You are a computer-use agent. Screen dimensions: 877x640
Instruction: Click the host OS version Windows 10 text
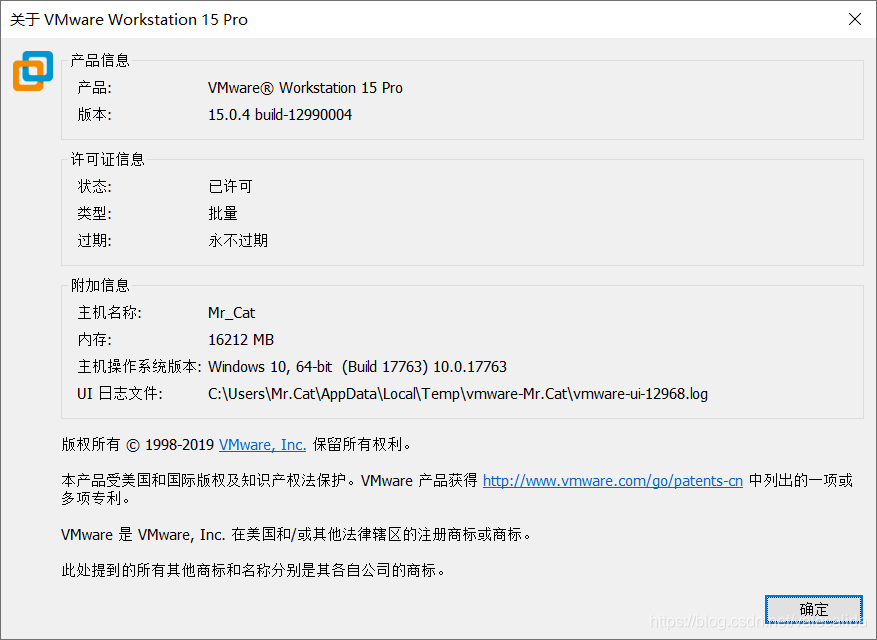(357, 366)
